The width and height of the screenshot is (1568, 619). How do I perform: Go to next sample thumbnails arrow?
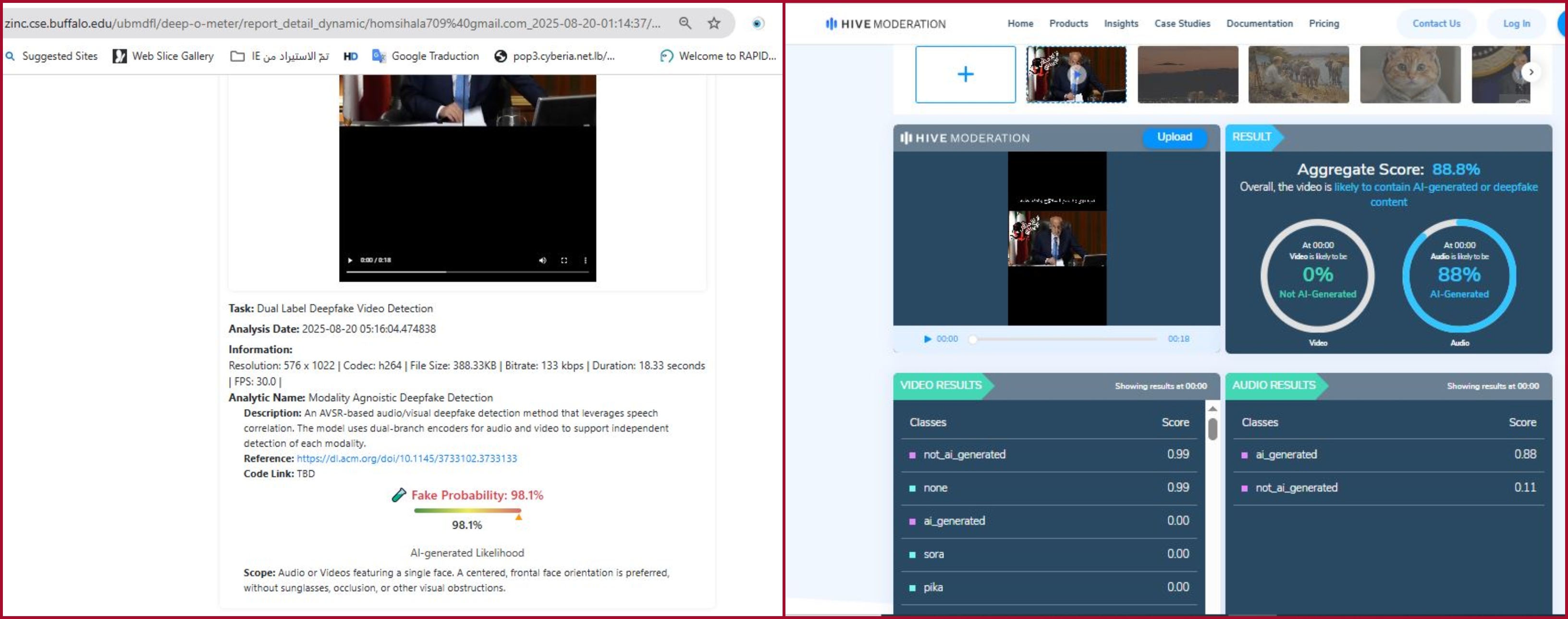1531,72
